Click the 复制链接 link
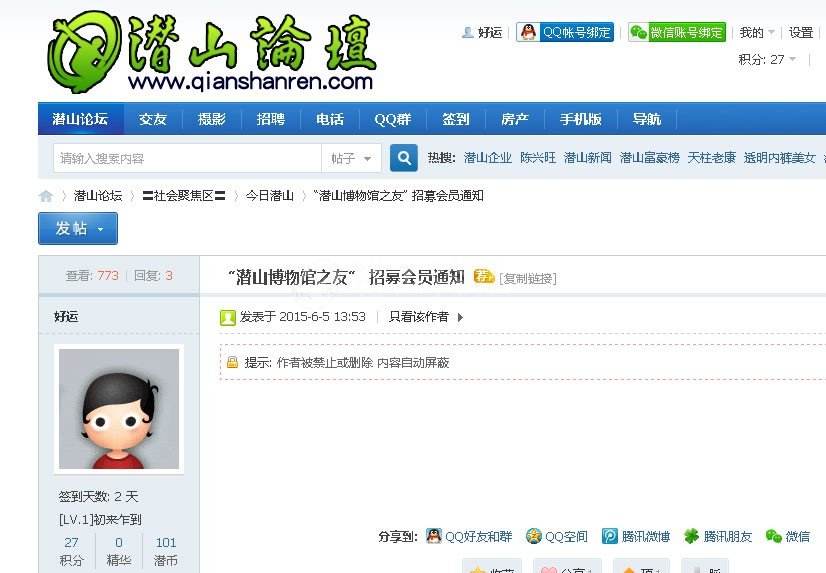The image size is (826, 573). [x=528, y=278]
